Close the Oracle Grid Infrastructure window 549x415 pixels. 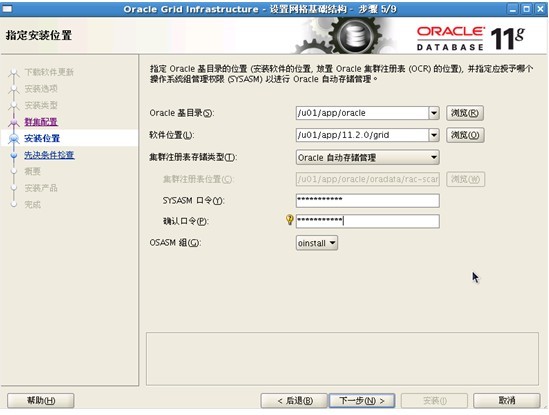click(x=540, y=9)
